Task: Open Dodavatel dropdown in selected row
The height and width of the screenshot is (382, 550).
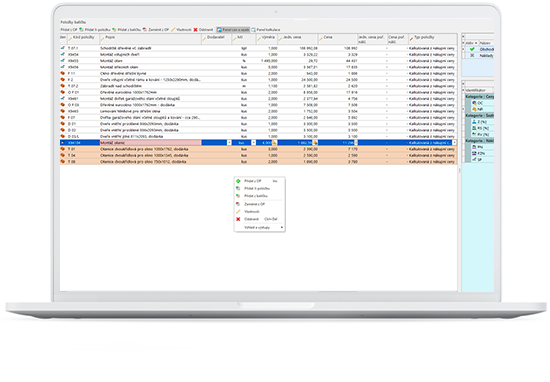Action: click(229, 143)
